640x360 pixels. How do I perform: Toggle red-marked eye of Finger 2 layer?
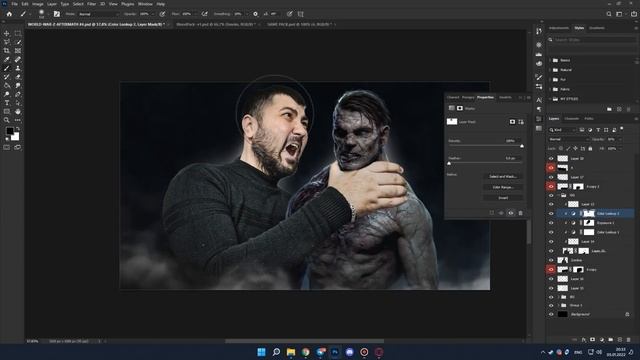(x=551, y=187)
